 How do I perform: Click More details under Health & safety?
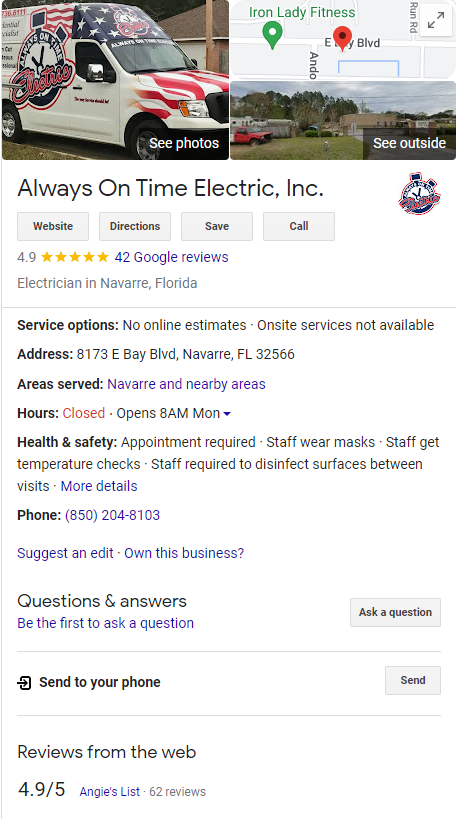tap(99, 486)
